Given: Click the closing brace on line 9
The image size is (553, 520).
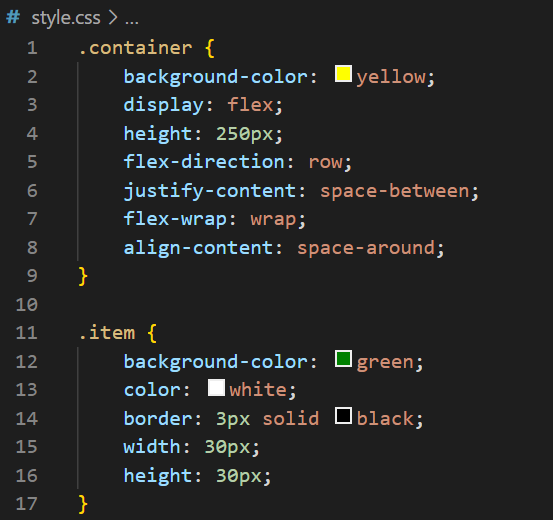Looking at the screenshot, I should point(83,276).
